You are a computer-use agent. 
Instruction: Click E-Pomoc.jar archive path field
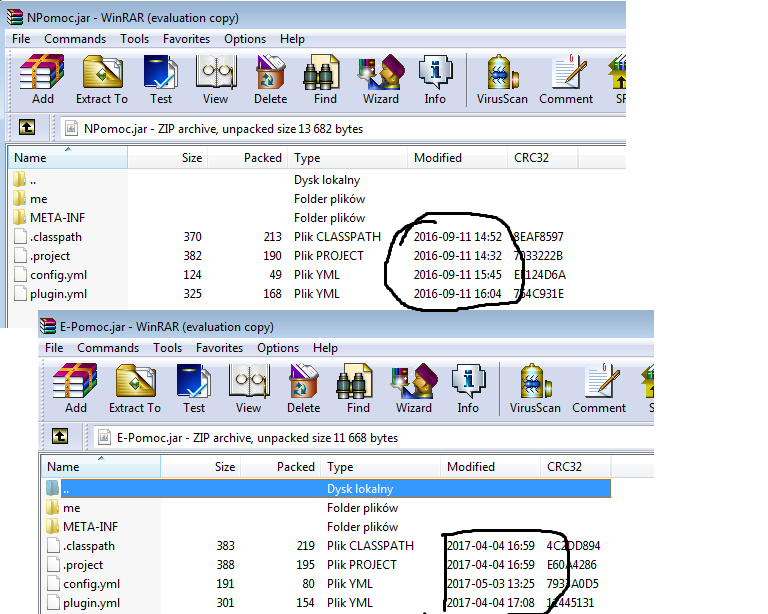tap(374, 438)
